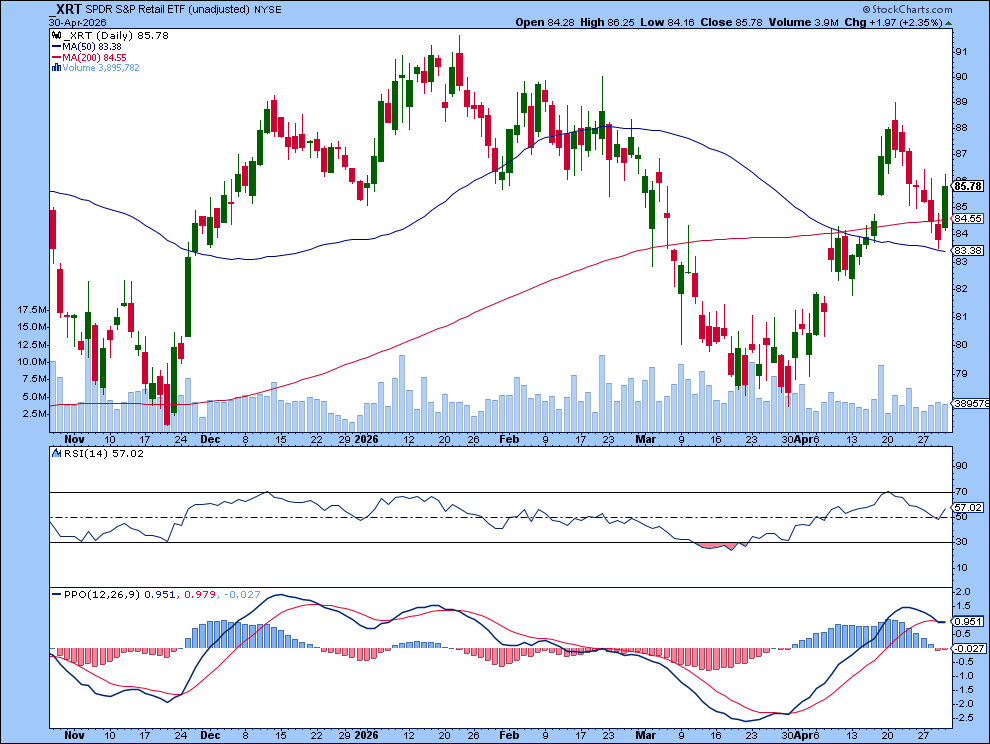The width and height of the screenshot is (990, 744).
Task: Click the 'RSI(14) 57.02' panel label
Action: [104, 453]
